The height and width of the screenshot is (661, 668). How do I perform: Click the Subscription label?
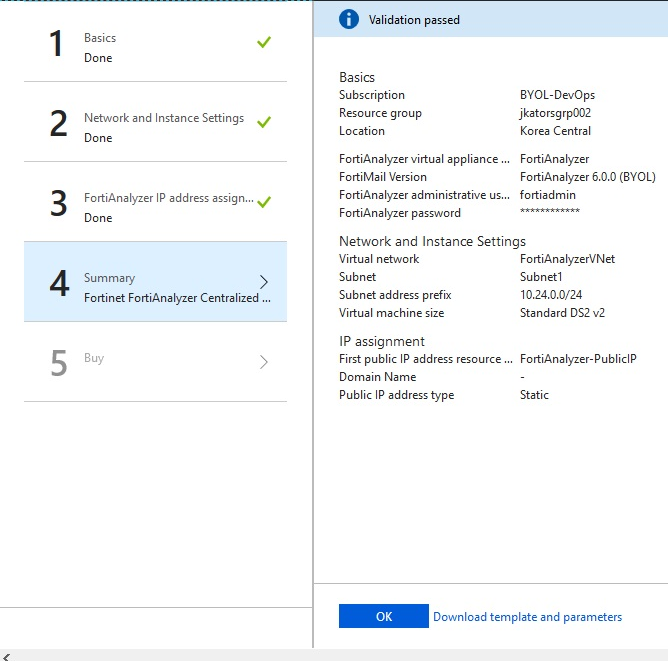tap(372, 95)
